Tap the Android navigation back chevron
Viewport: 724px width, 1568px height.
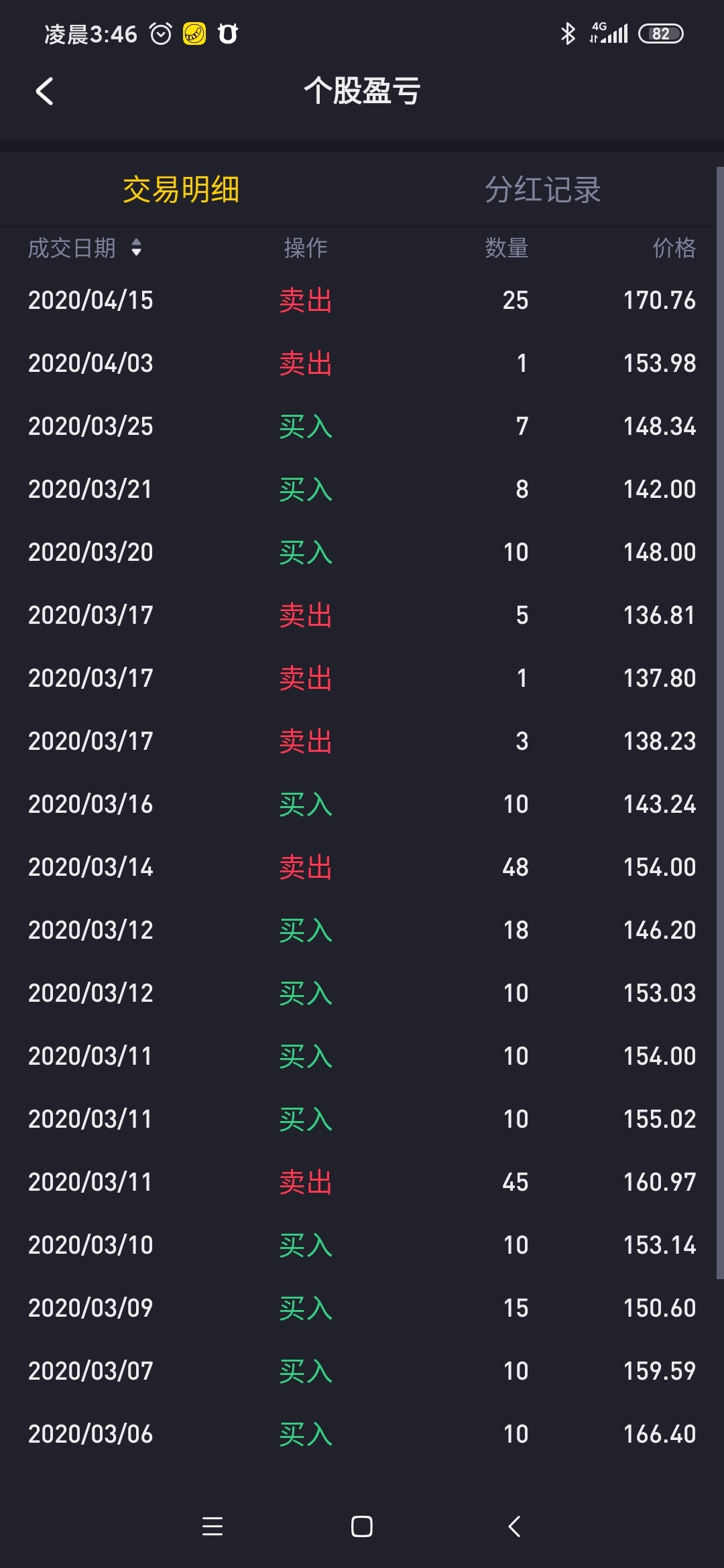(514, 1526)
